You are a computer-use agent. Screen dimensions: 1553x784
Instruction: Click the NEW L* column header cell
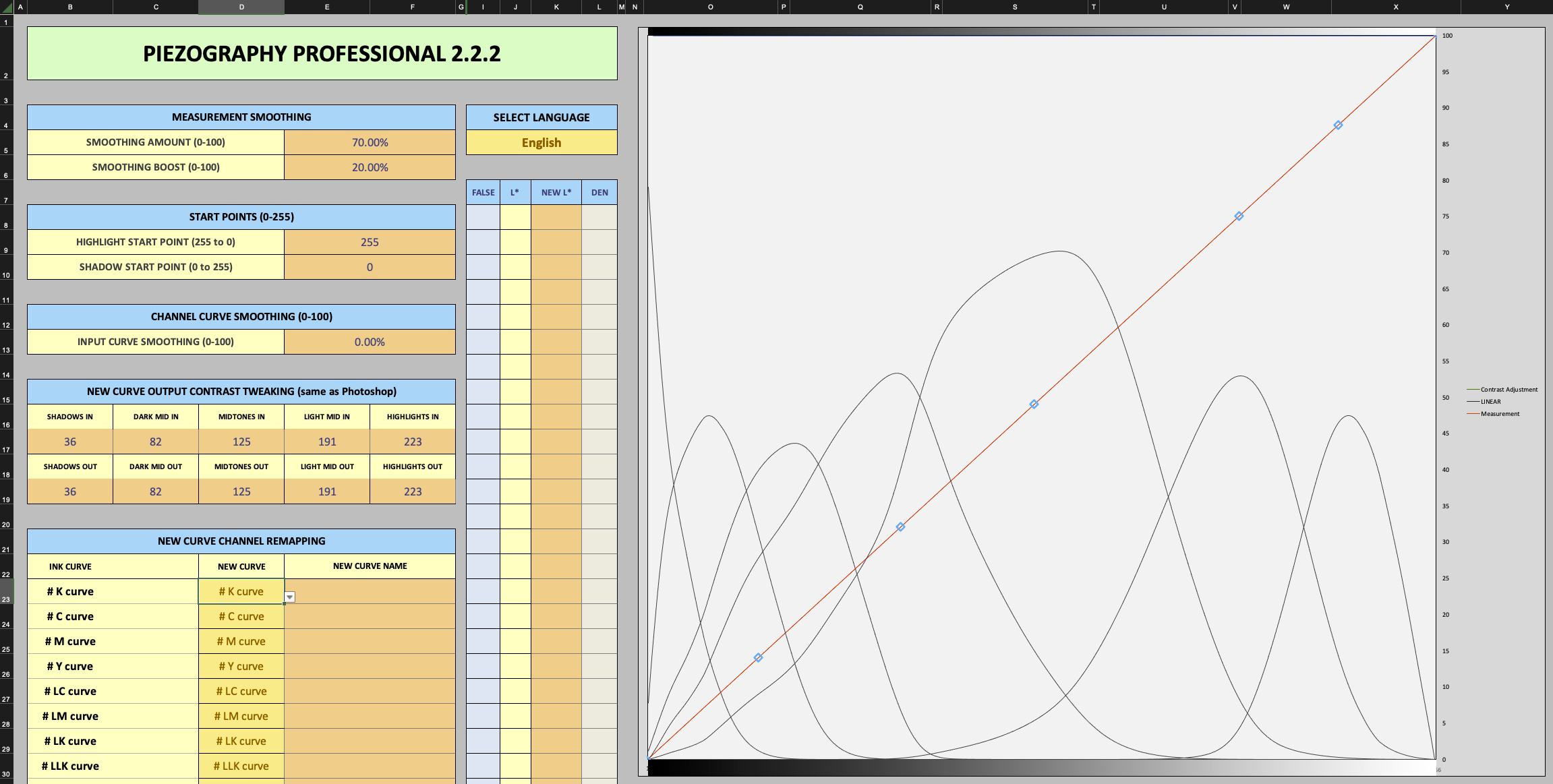pyautogui.click(x=556, y=192)
